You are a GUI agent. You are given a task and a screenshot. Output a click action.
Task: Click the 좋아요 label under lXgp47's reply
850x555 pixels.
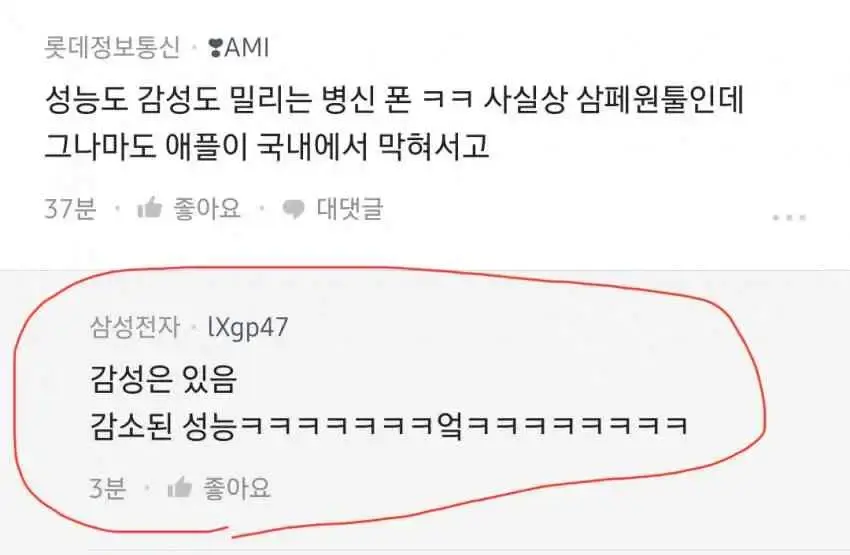coord(237,488)
